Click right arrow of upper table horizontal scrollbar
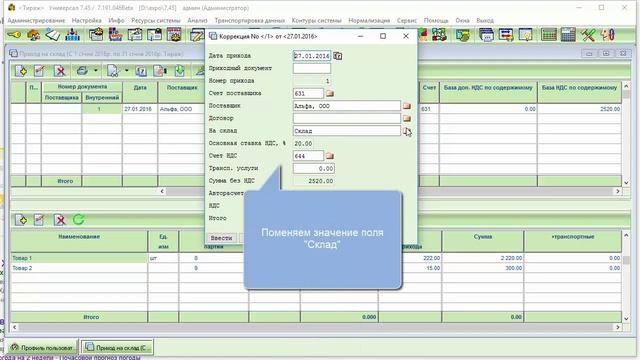This screenshot has height=360, width=640. [618, 191]
